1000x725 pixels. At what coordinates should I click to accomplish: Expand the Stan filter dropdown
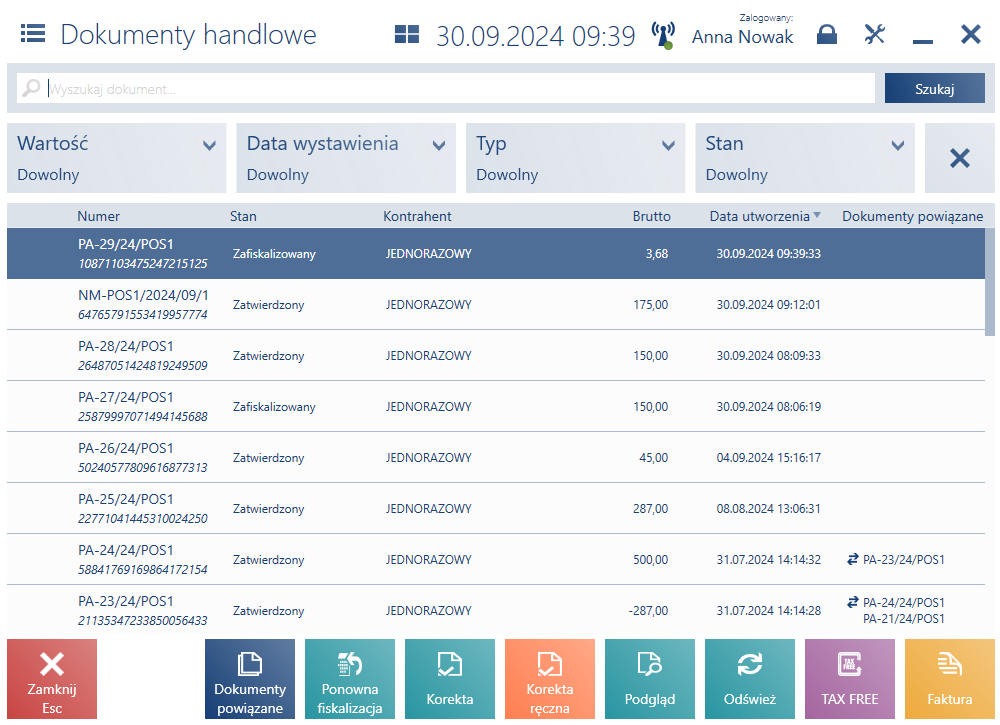[x=805, y=158]
